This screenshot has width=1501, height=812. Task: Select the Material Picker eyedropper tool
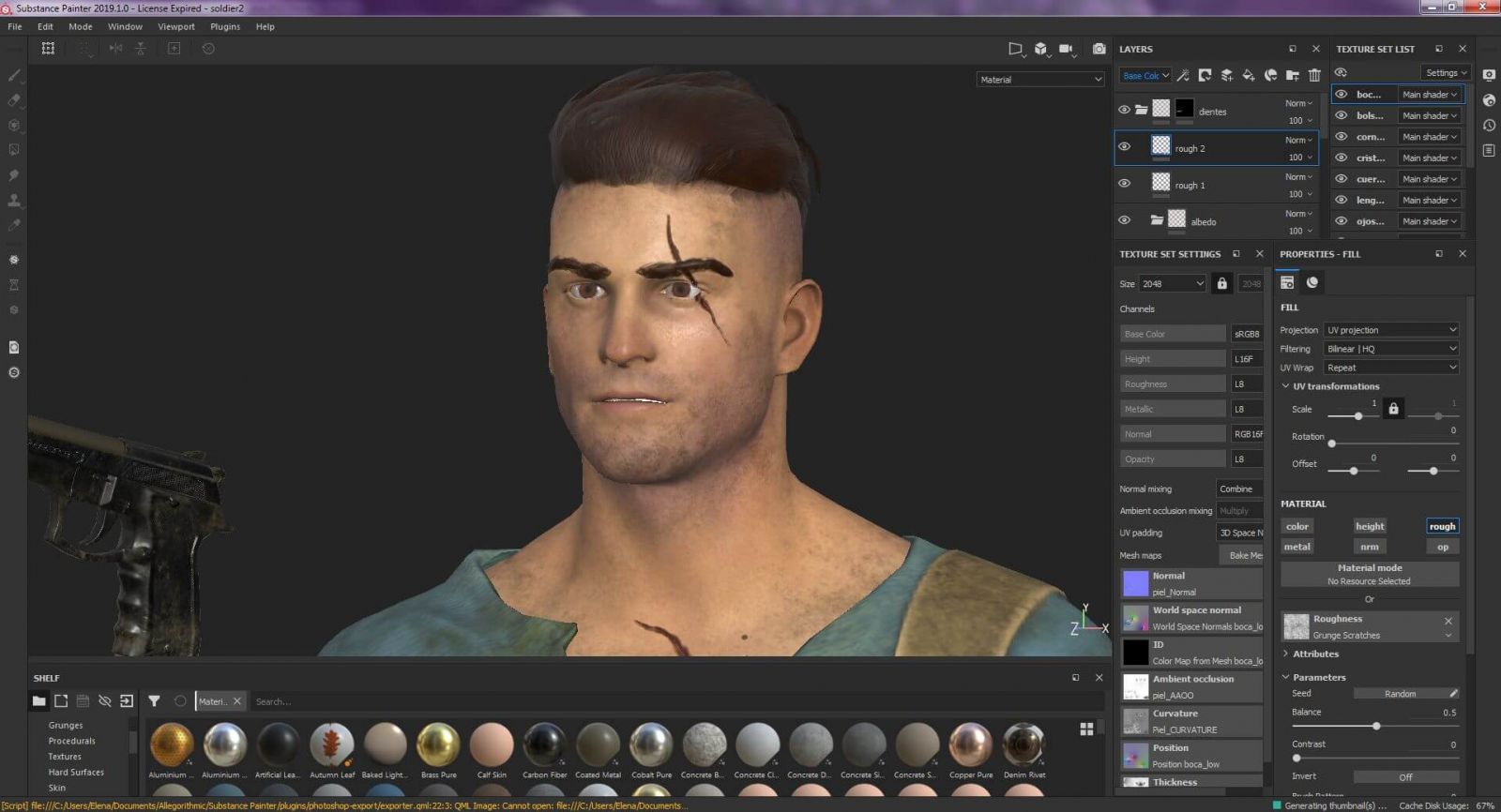tap(13, 225)
